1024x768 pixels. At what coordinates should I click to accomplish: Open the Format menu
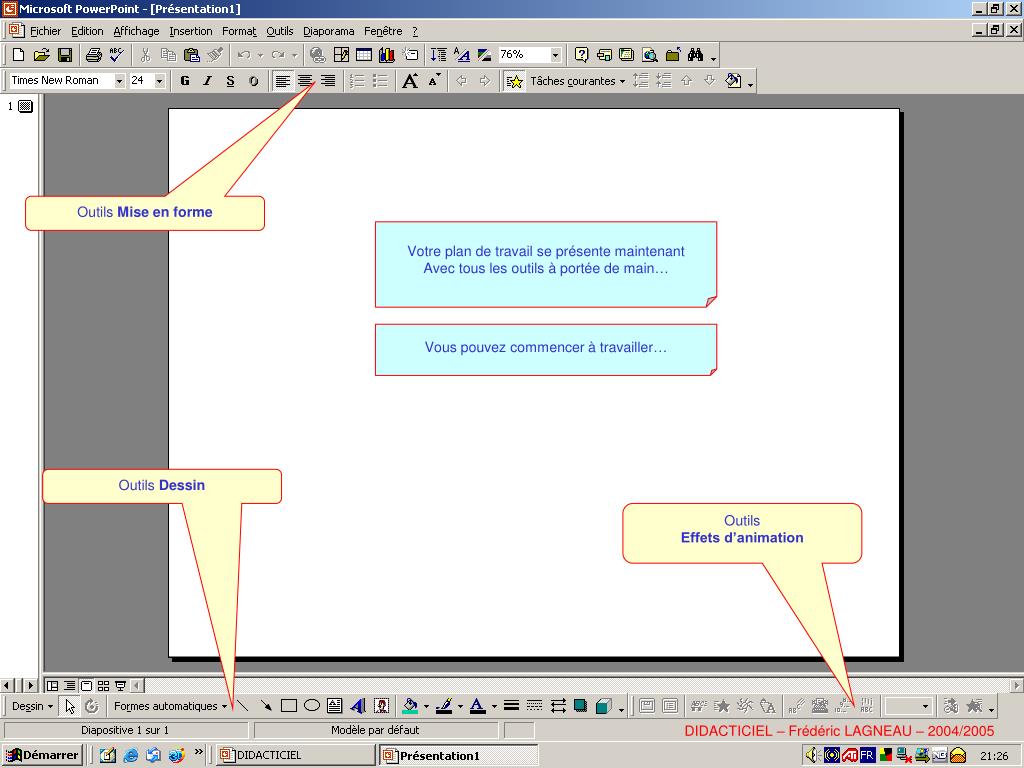point(239,31)
